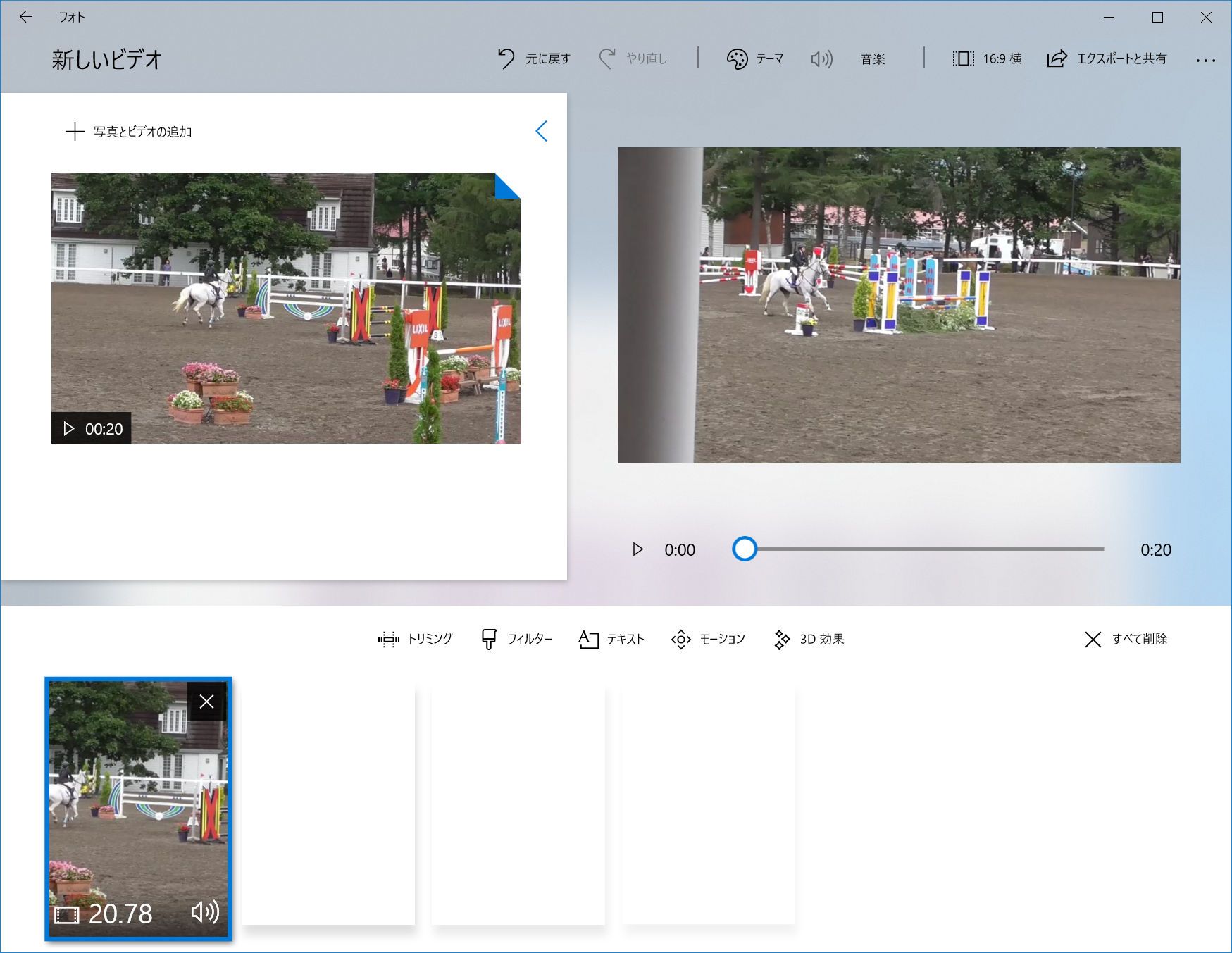Collapse the media panel with the chevron
This screenshot has height=953, width=1232.
click(542, 130)
